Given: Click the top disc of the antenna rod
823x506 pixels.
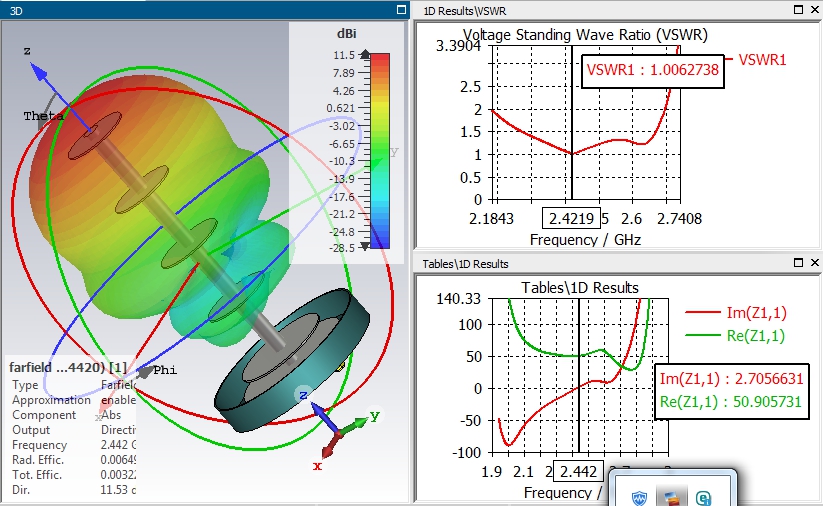Looking at the screenshot, I should click(94, 135).
